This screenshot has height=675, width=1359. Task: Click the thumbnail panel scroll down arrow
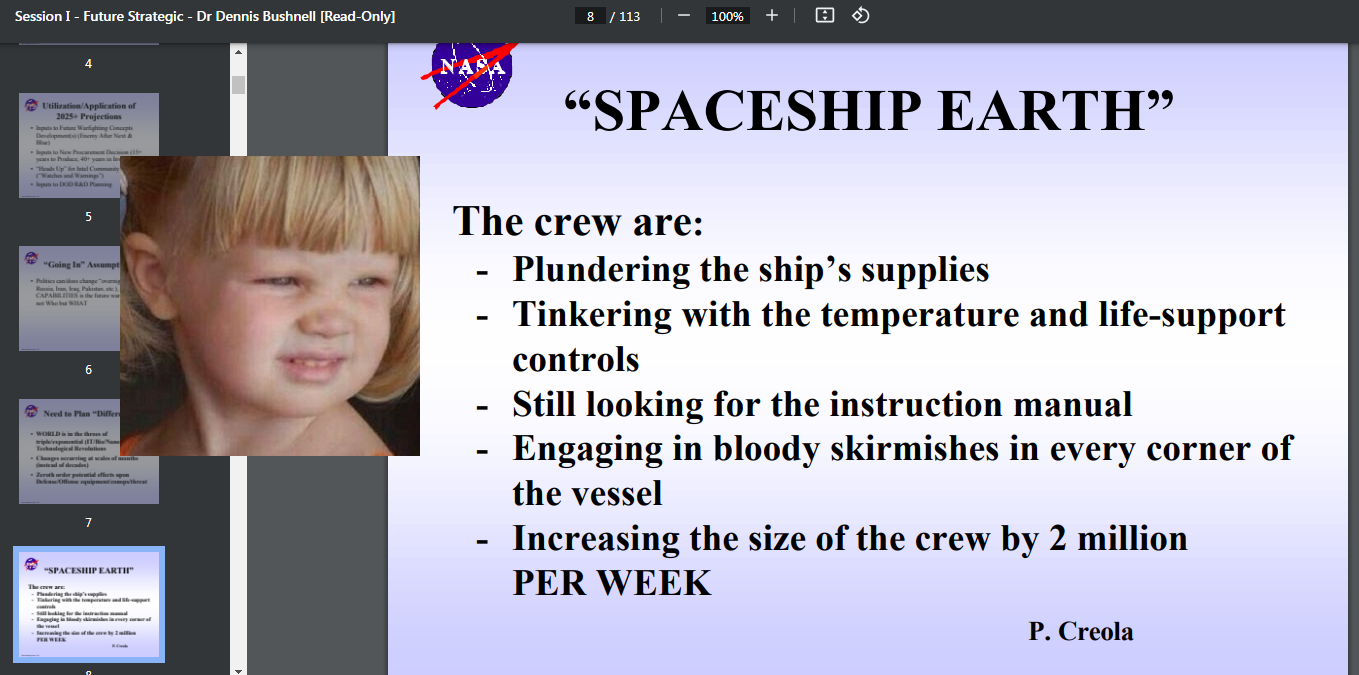(x=238, y=669)
